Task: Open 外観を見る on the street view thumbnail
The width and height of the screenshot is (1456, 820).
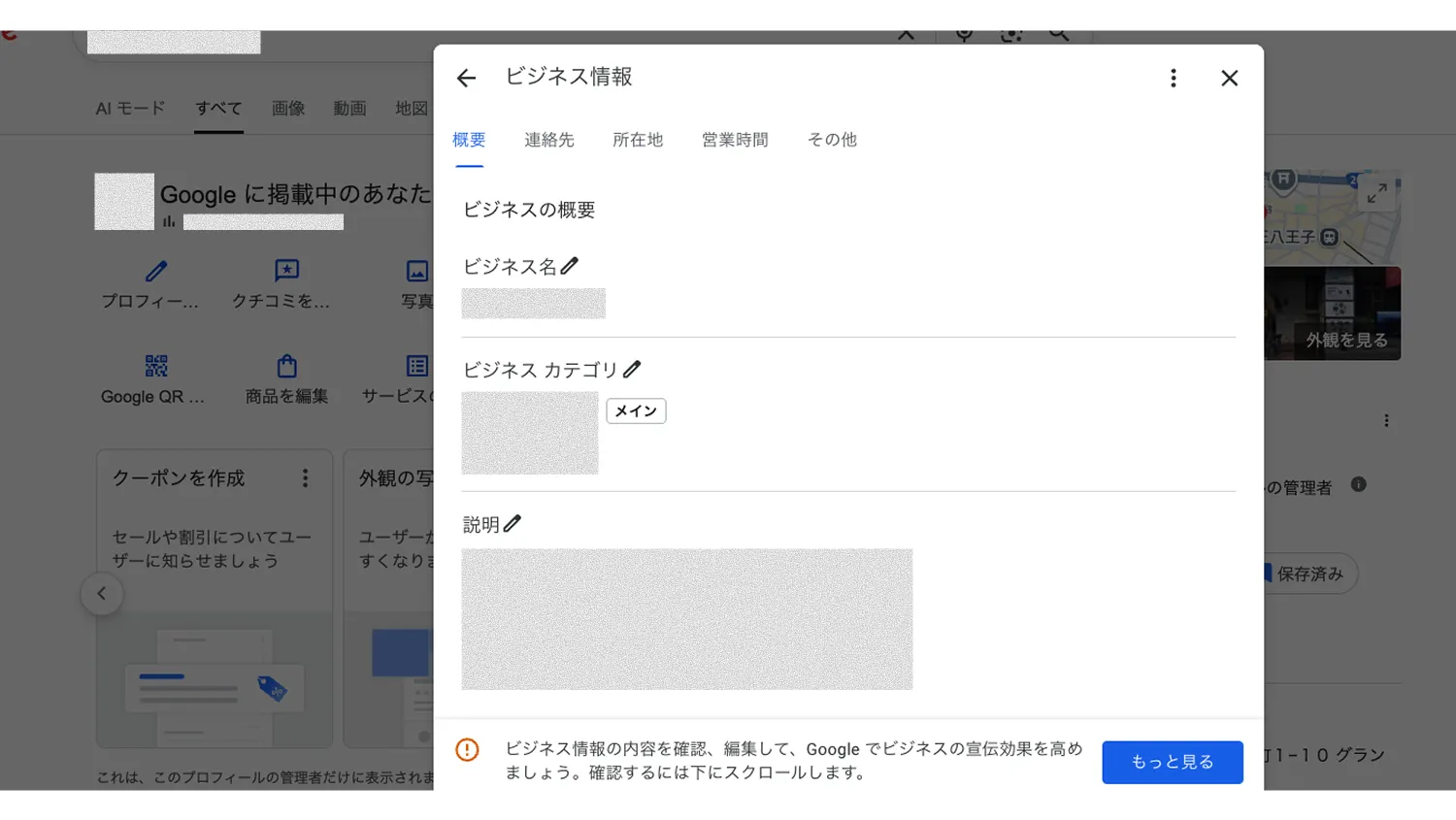Action: click(x=1347, y=341)
